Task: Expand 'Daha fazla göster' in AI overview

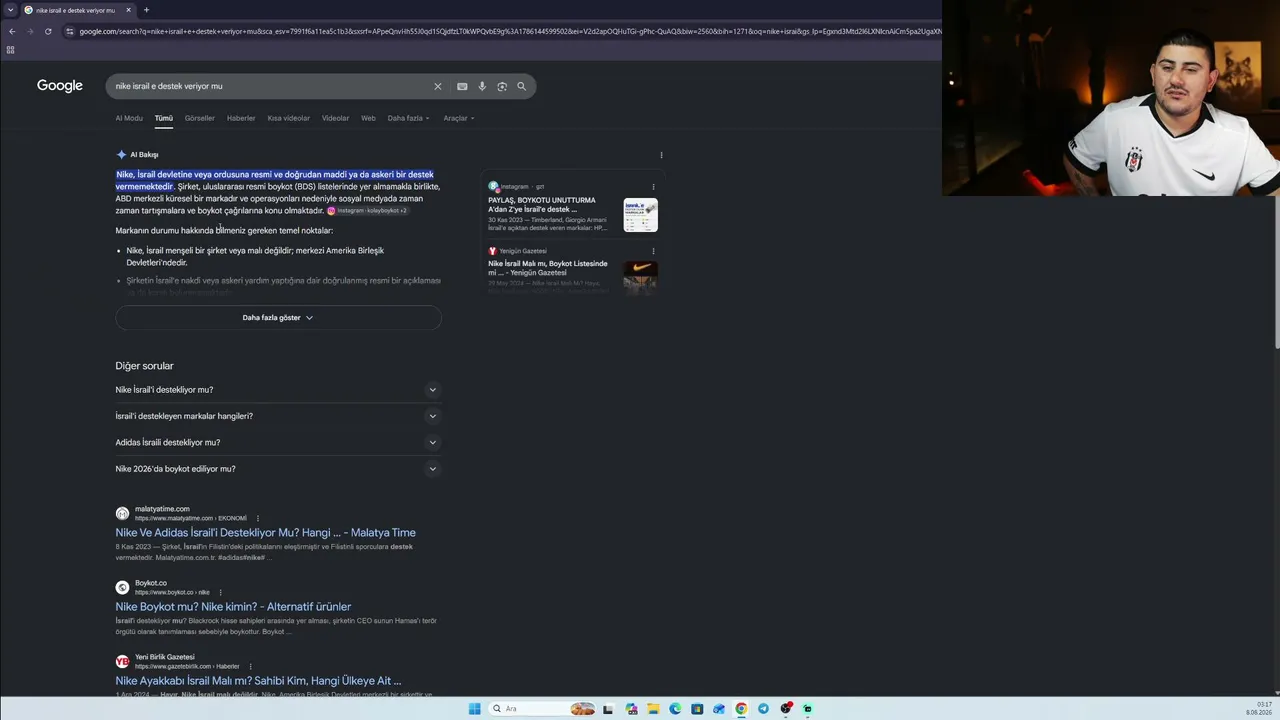Action: coord(278,318)
